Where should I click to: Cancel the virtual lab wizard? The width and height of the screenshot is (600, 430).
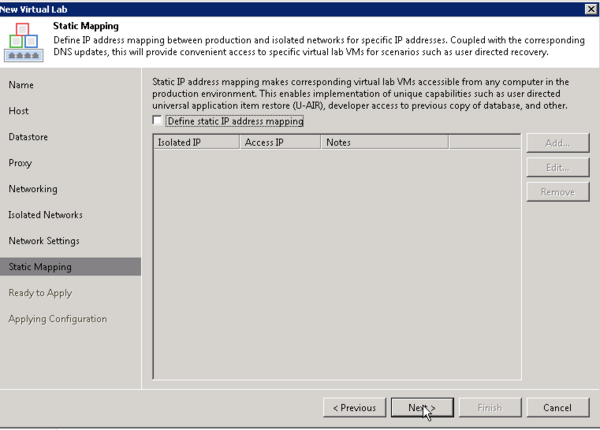(x=557, y=407)
